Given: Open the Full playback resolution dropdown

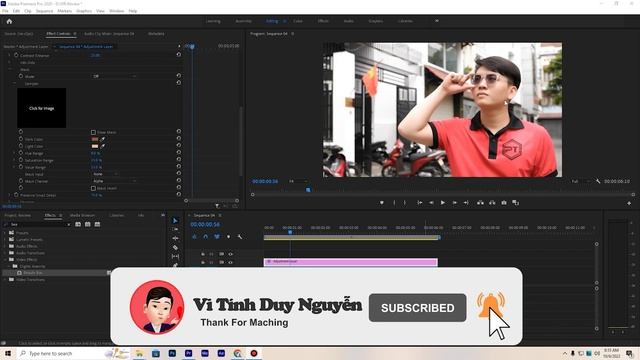Looking at the screenshot, I should tap(580, 181).
